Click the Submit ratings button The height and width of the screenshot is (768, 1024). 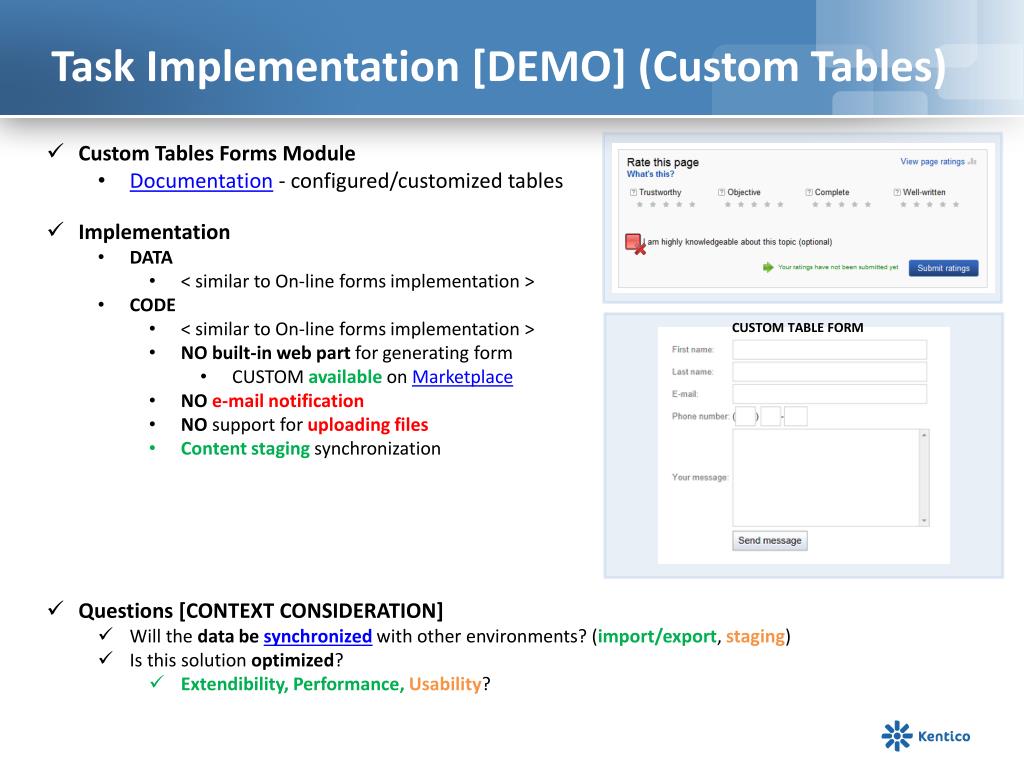point(943,268)
